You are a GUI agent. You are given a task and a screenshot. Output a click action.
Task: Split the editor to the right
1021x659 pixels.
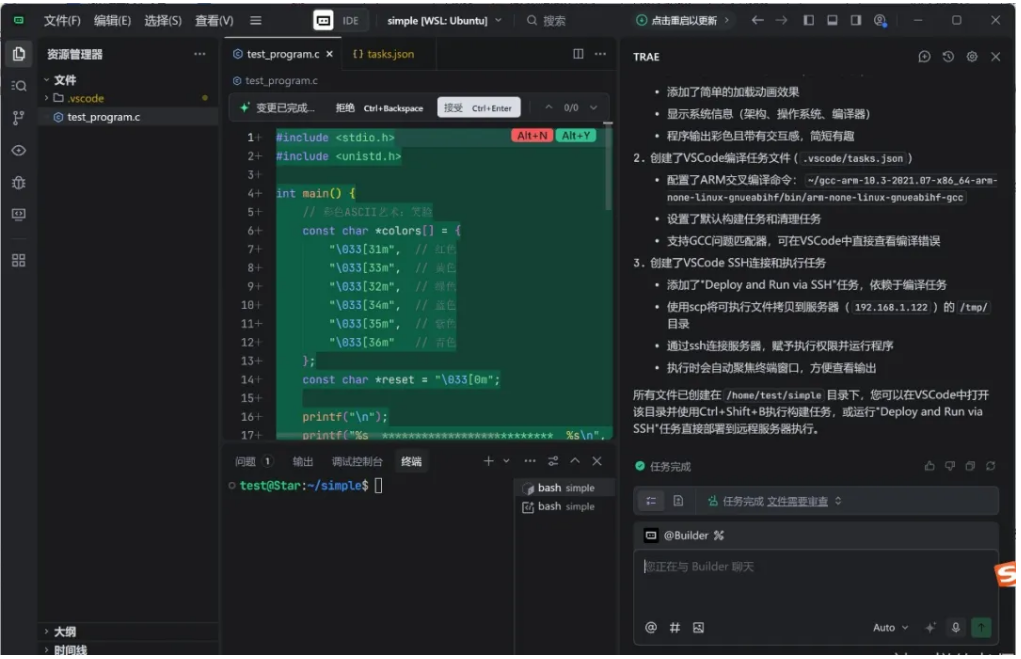(578, 54)
